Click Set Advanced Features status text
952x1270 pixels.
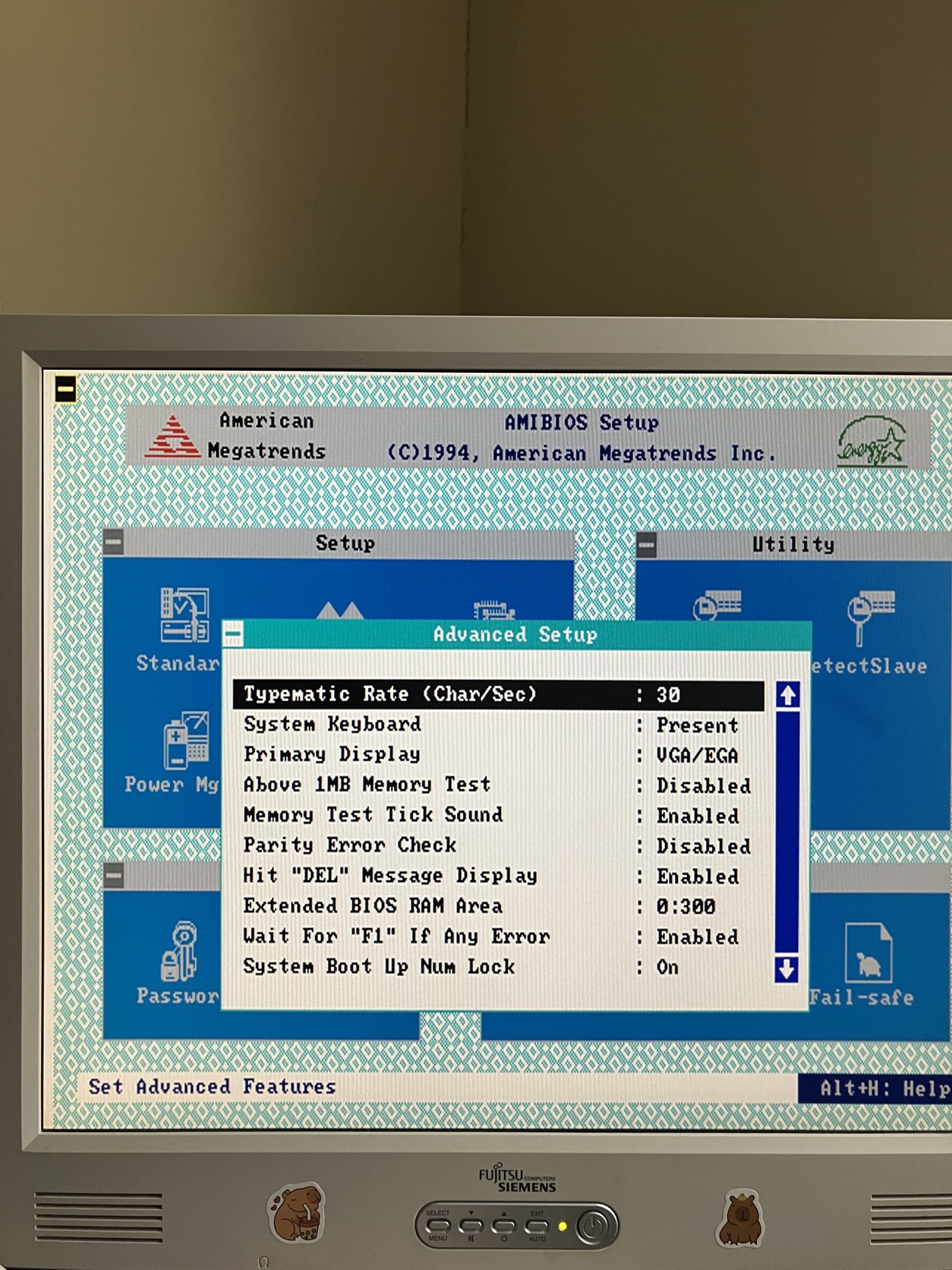212,1087
